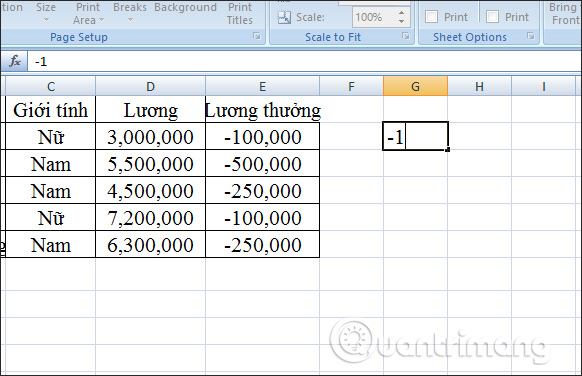Image resolution: width=582 pixels, height=376 pixels.
Task: Open the Sheet Options dialog launcher
Action: click(531, 36)
